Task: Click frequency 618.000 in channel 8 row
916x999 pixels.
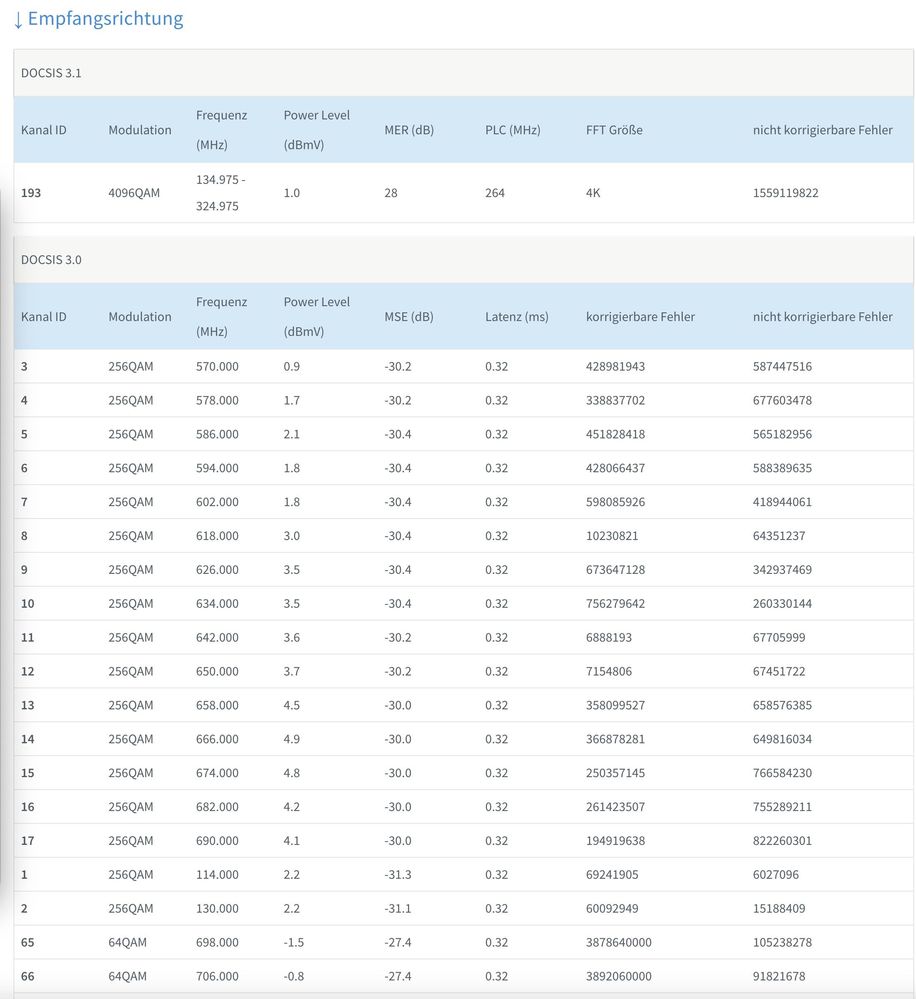Action: click(217, 536)
